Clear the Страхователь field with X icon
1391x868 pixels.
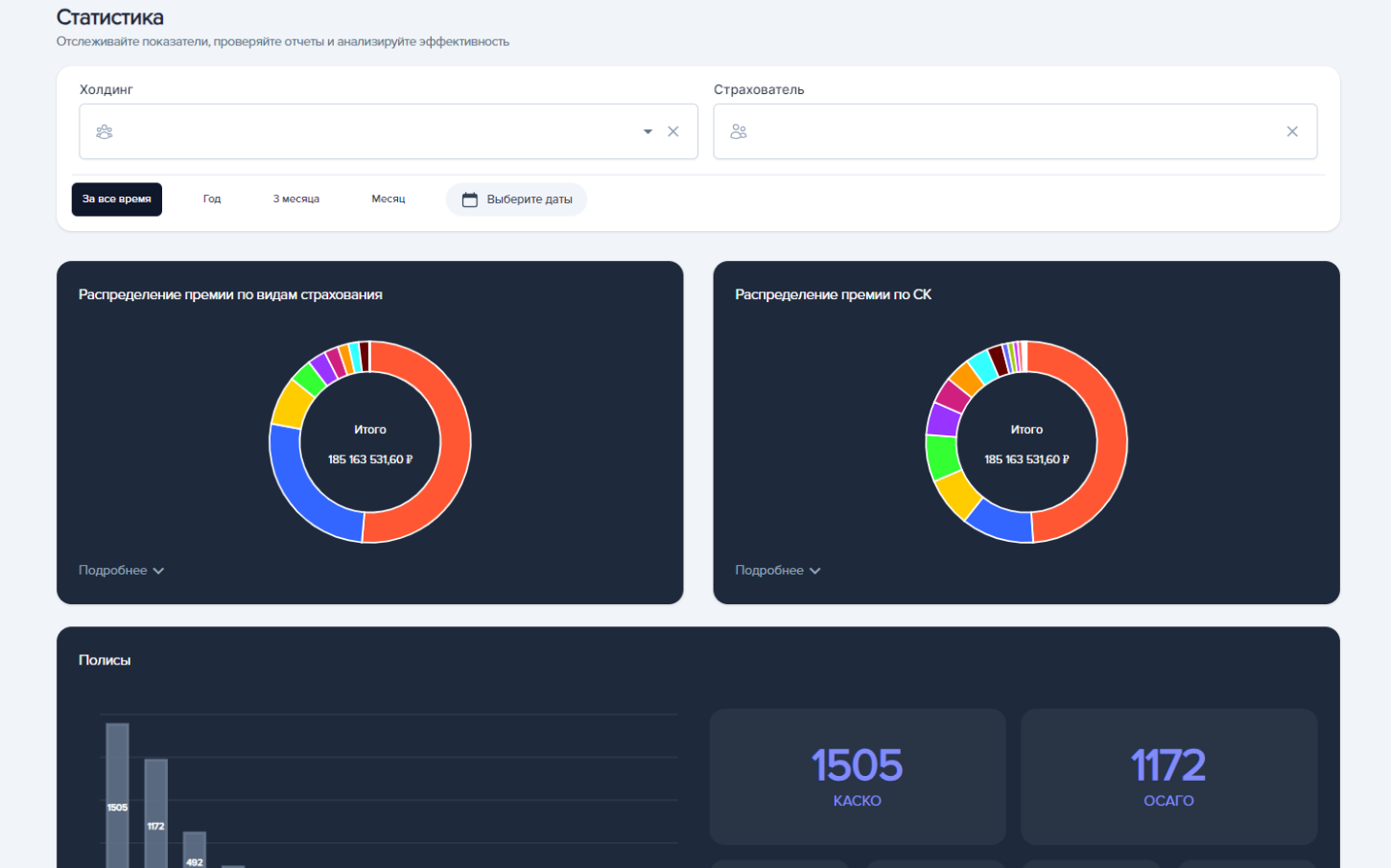1292,131
